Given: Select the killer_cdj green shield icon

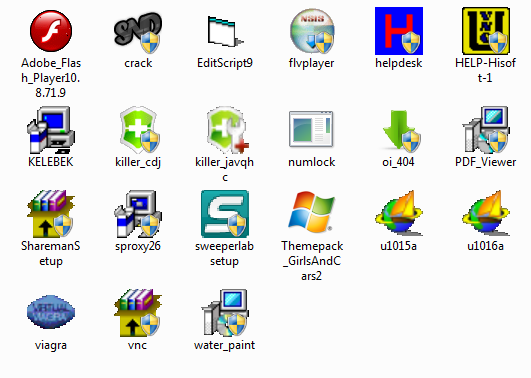Looking at the screenshot, I should pyautogui.click(x=139, y=130).
